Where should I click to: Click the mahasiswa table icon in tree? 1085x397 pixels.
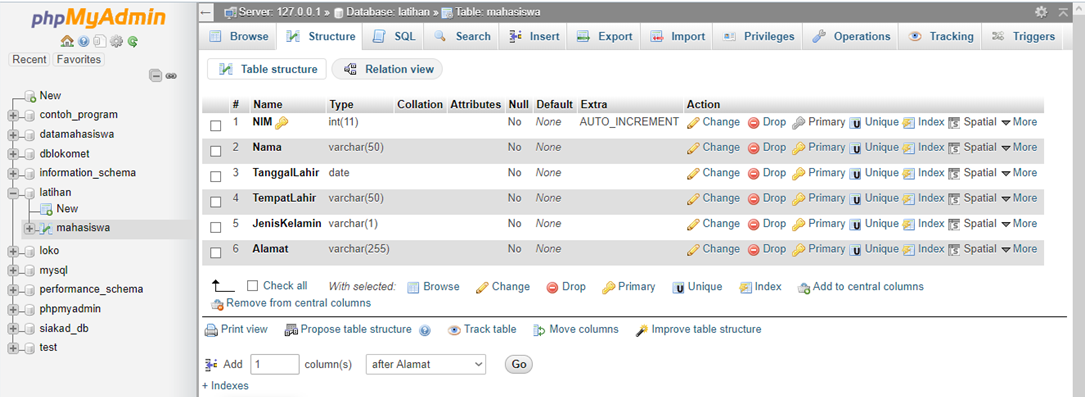(x=46, y=228)
